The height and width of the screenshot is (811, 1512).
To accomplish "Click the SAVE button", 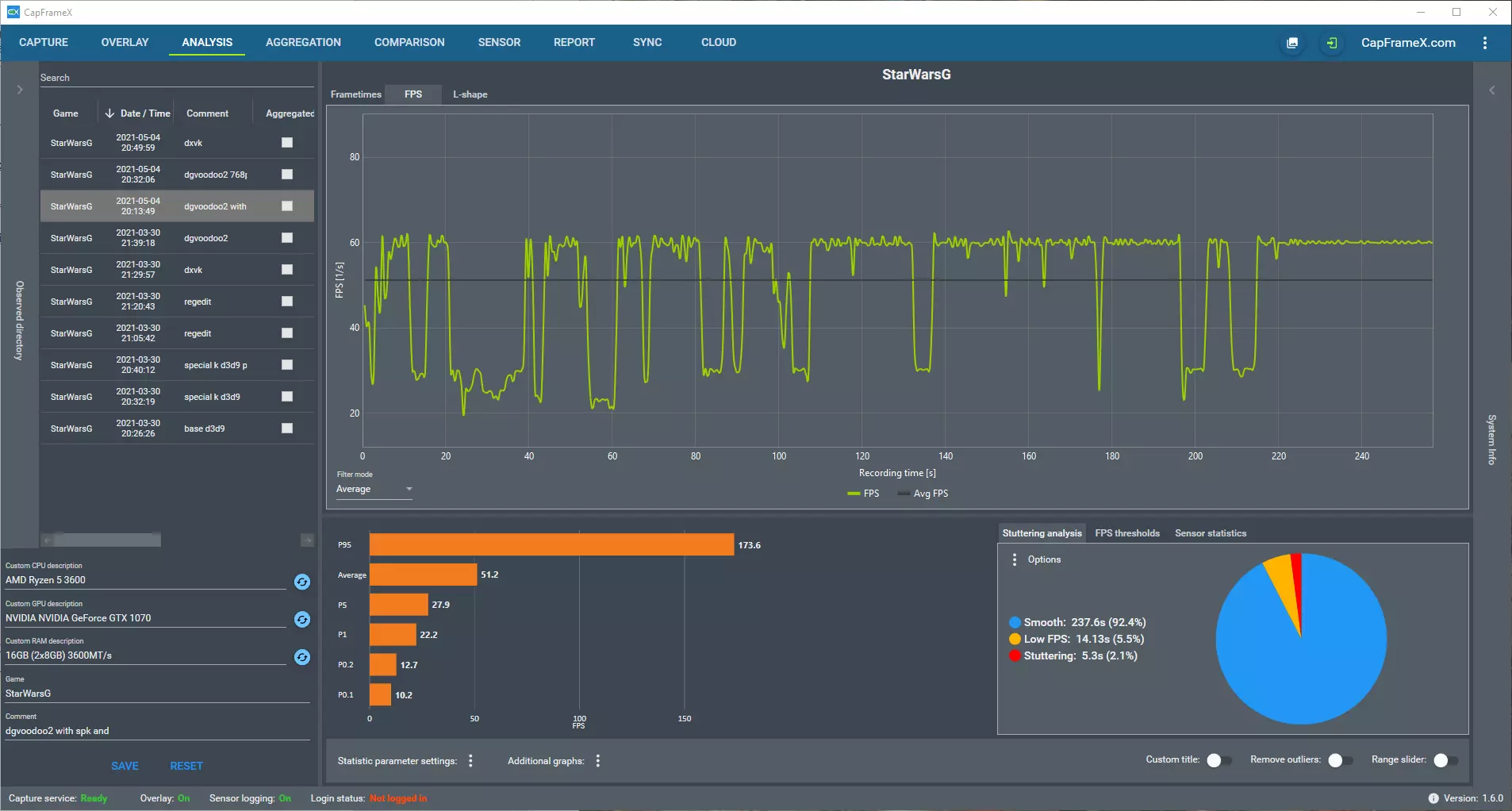I will click(x=125, y=766).
